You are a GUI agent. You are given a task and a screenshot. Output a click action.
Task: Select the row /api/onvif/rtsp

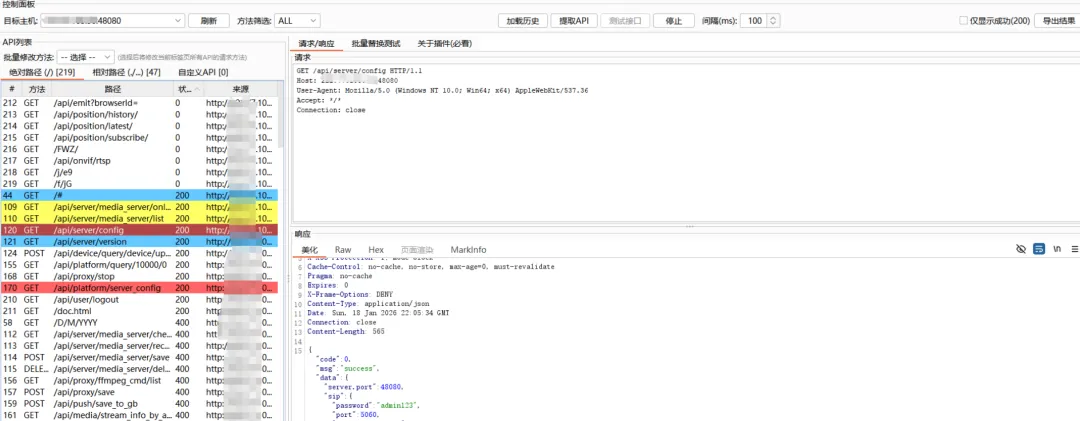pos(138,161)
